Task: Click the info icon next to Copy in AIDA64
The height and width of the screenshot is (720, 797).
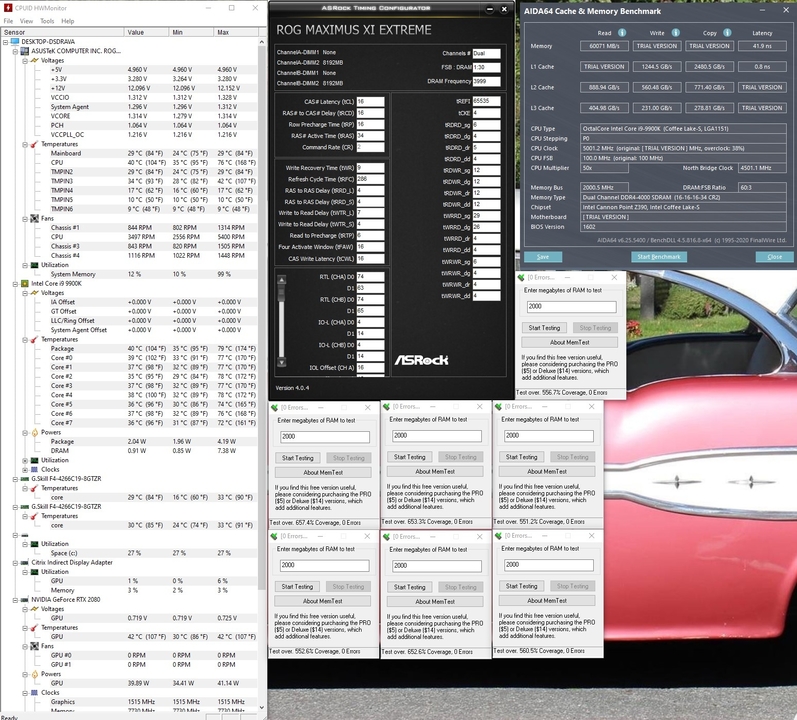Action: (x=727, y=33)
